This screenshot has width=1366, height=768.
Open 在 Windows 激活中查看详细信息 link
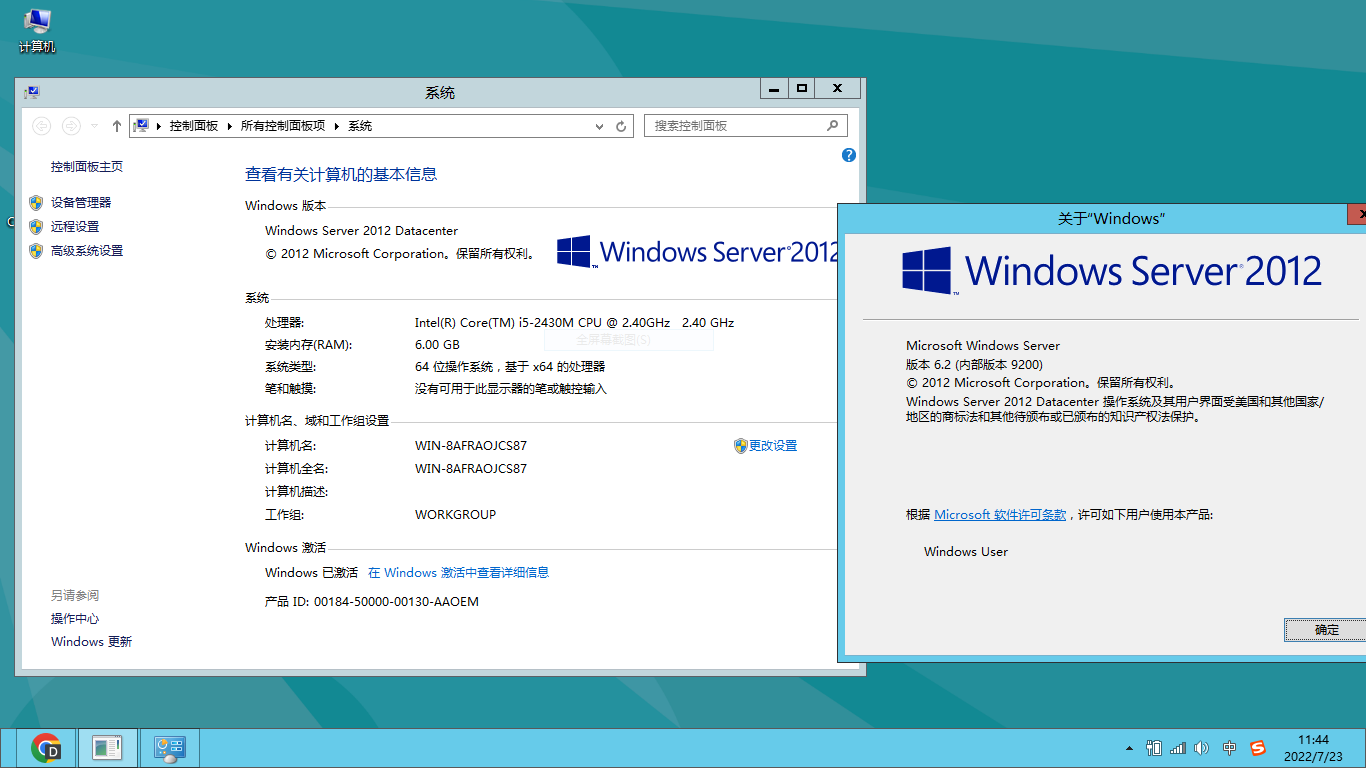[458, 573]
